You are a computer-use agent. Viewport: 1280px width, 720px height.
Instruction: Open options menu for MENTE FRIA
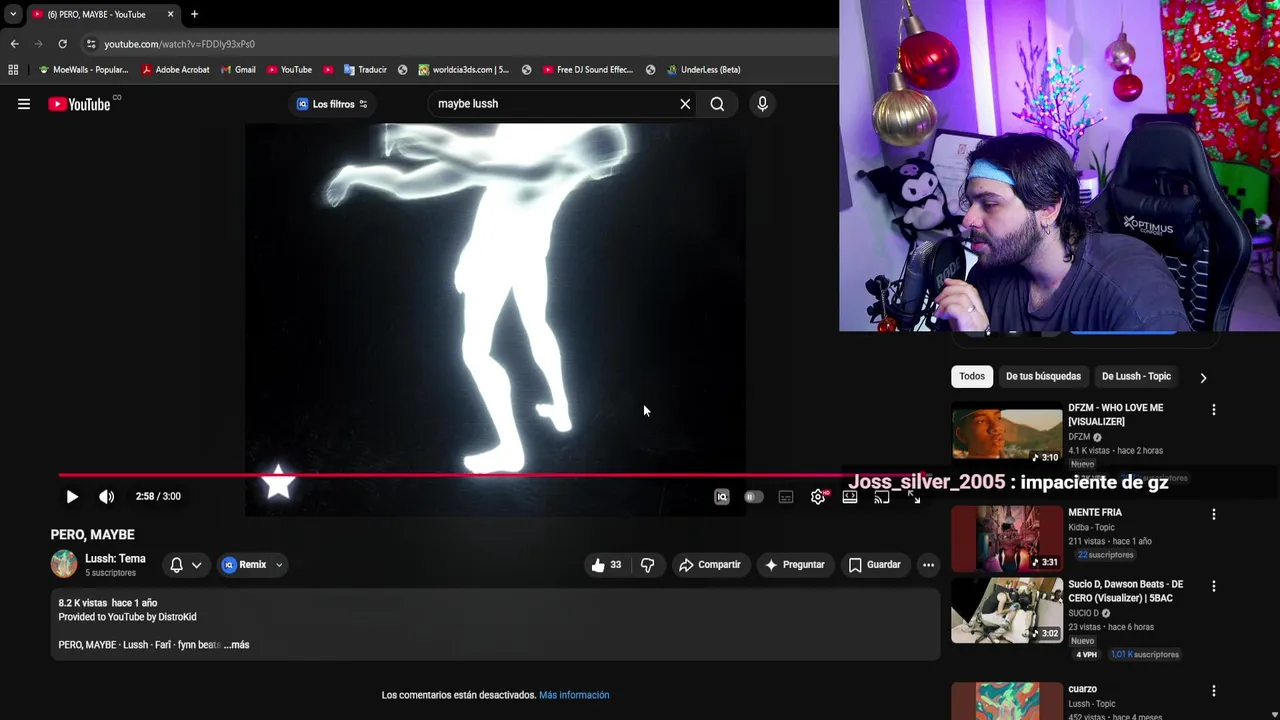coord(1214,514)
